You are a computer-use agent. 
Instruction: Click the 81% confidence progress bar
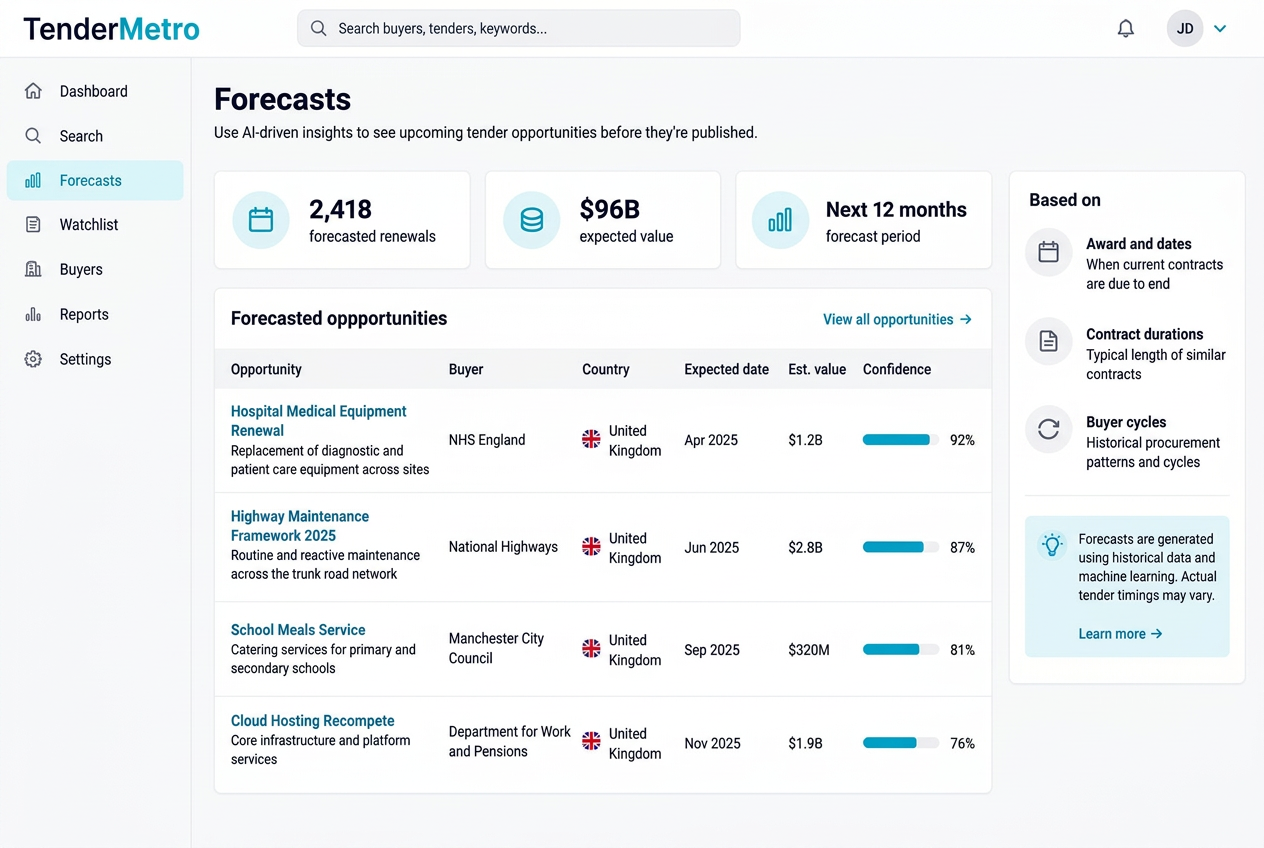tap(901, 650)
